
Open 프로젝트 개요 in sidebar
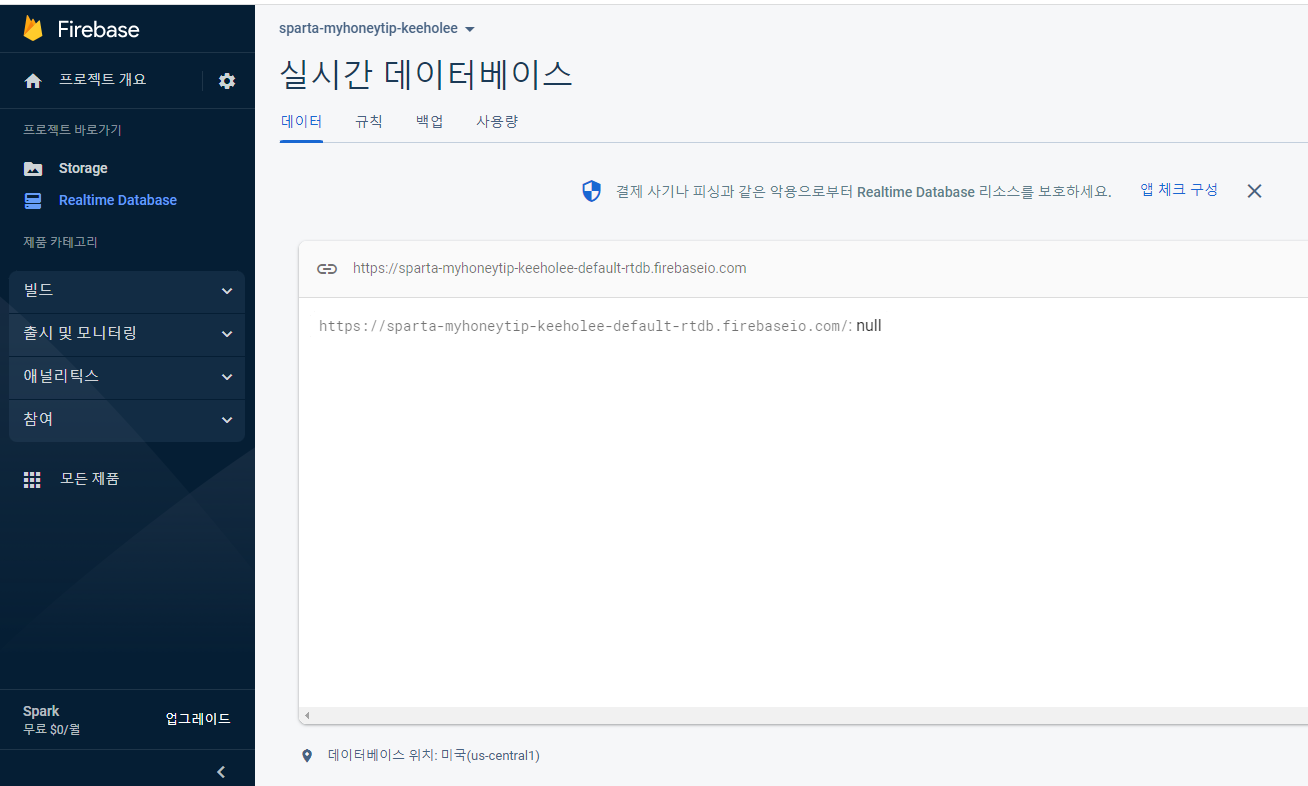(102, 80)
